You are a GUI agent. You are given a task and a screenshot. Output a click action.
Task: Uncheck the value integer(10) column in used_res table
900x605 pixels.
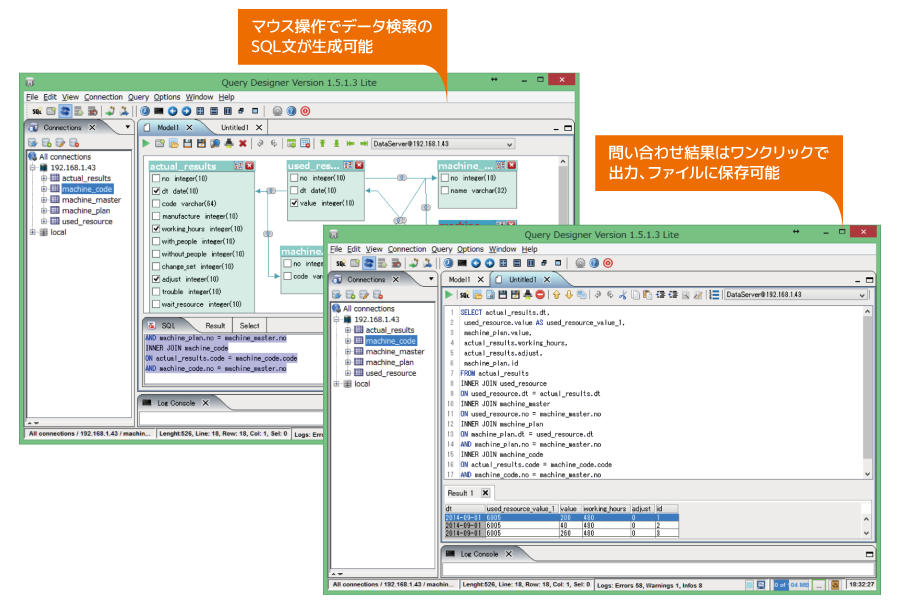pyautogui.click(x=294, y=203)
